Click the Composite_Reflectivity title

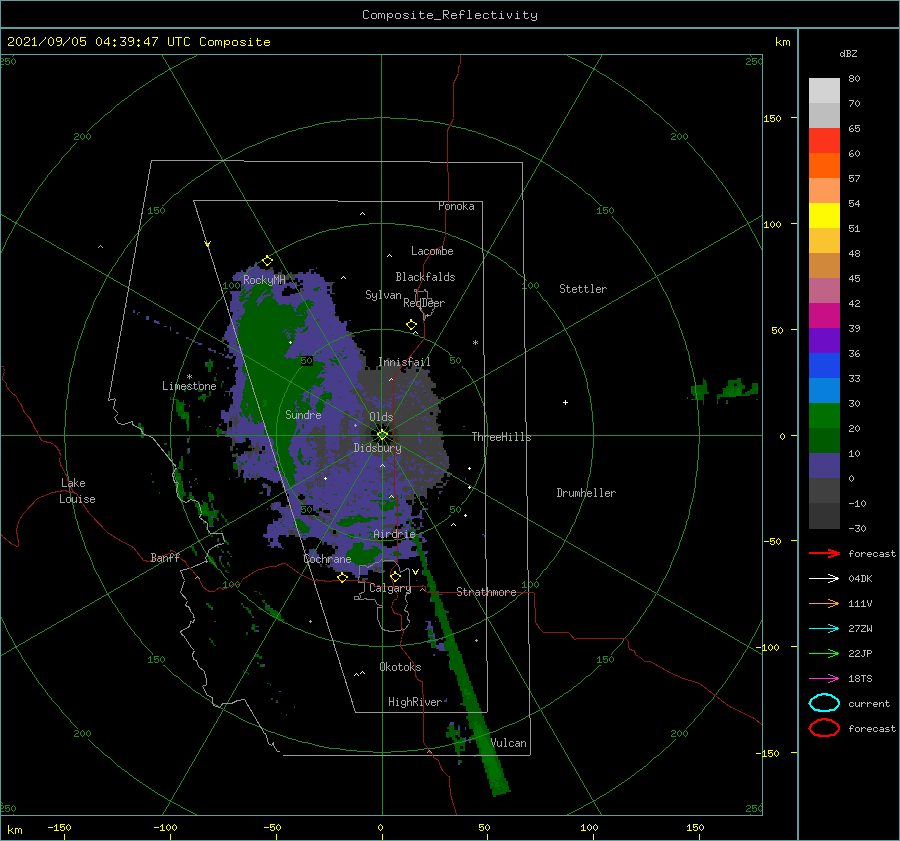tap(449, 15)
